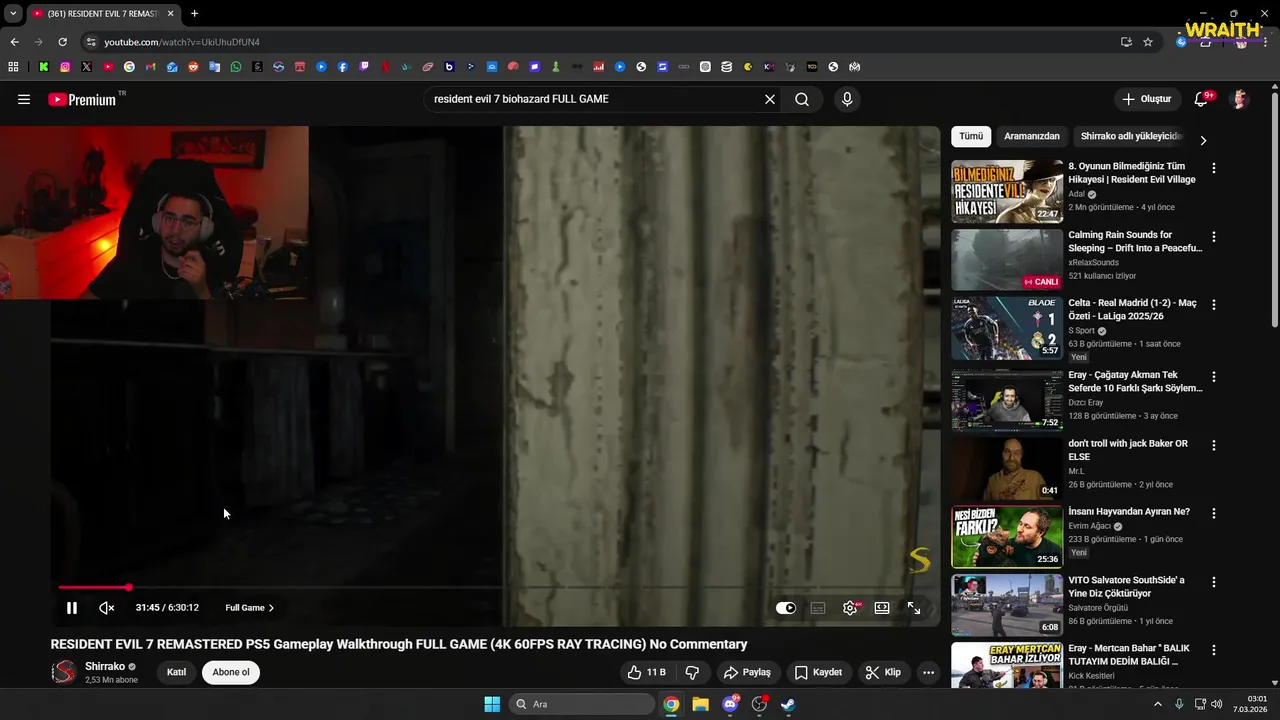The height and width of the screenshot is (720, 1280).
Task: Open Resident Evil Village story thumbnail
Action: coord(1007,191)
